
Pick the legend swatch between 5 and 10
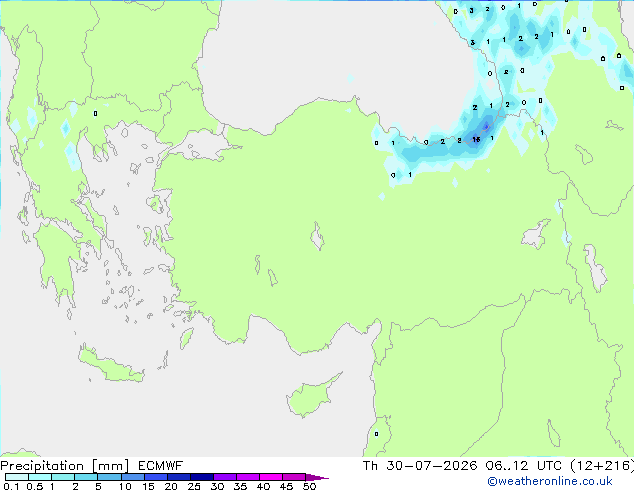pos(109,477)
